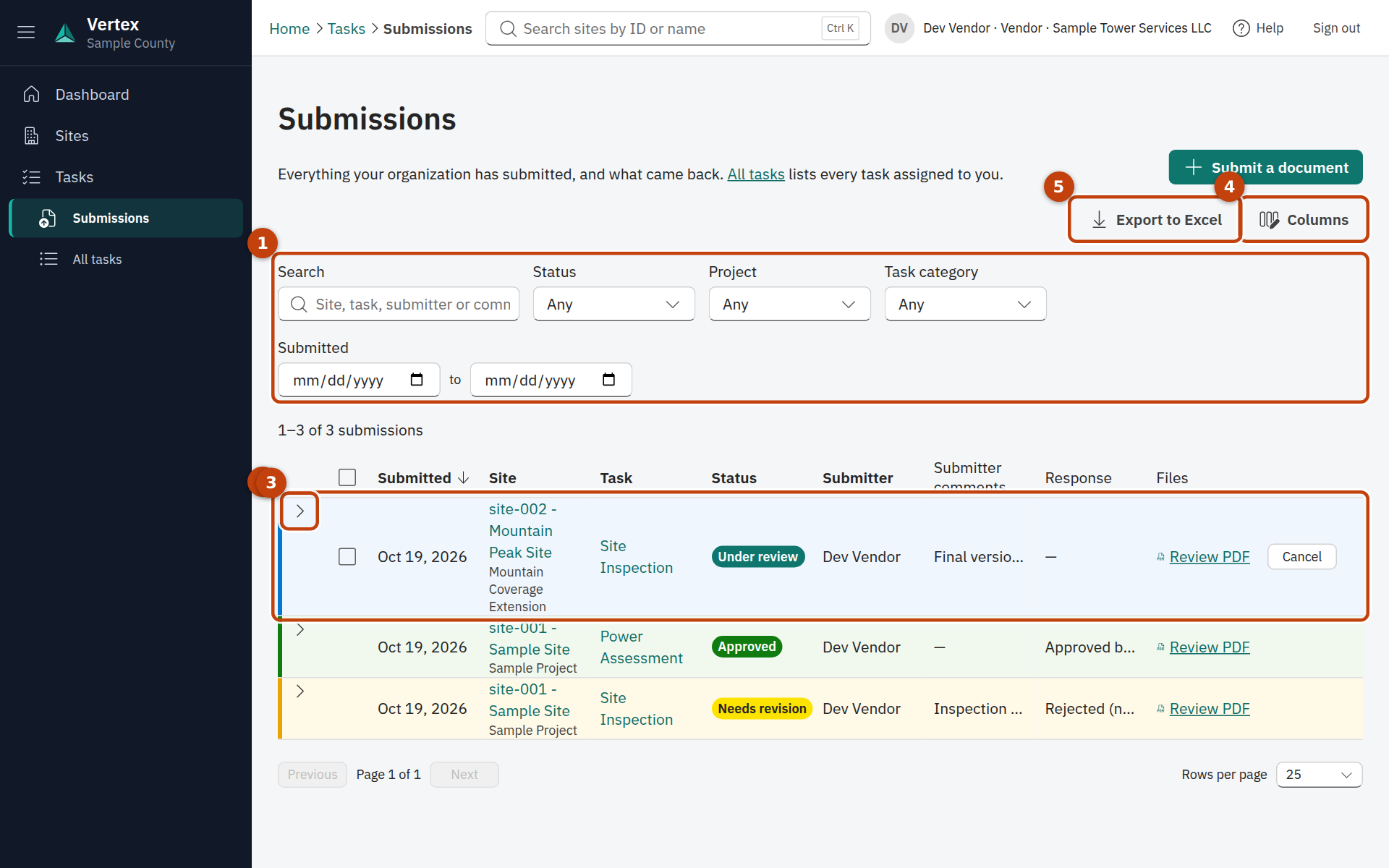Open the Columns chooser
Screen dimensions: 1389x868
click(x=1304, y=219)
